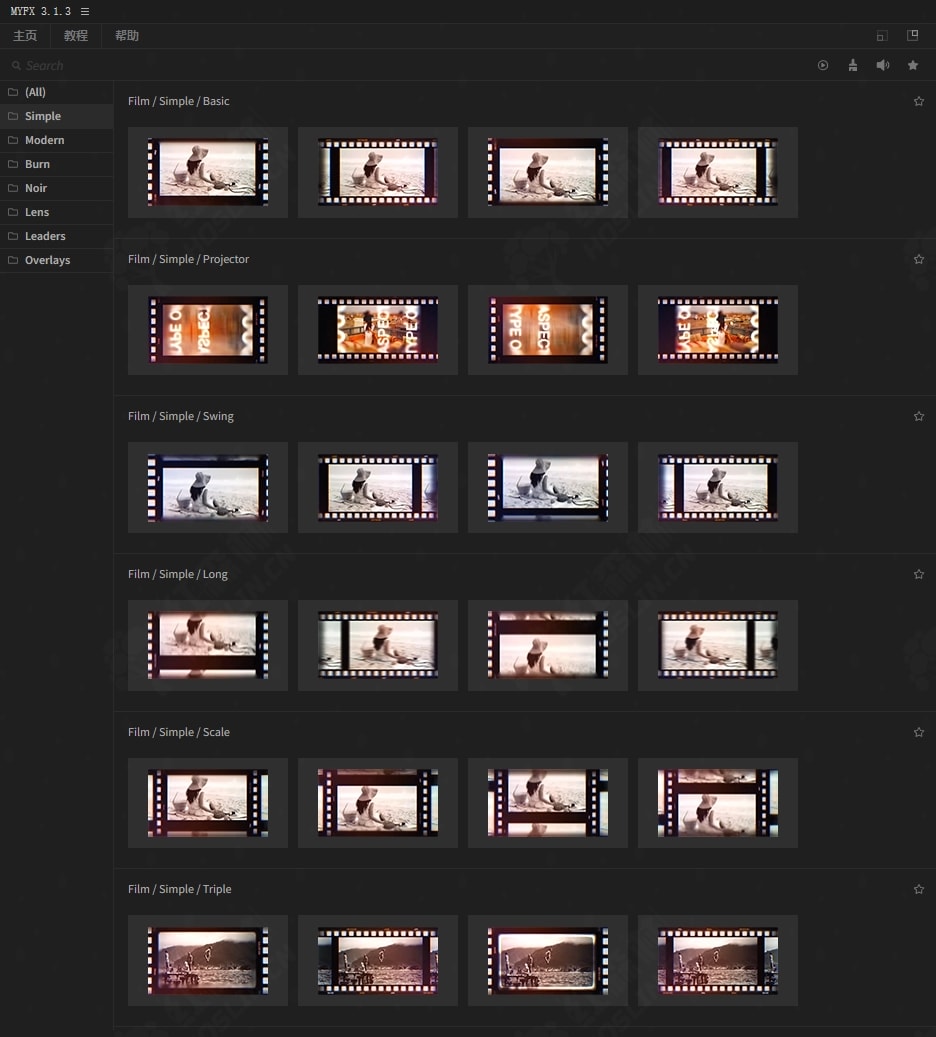Select second thumbnail in Simple / Scale row
Viewport: 936px width, 1037px height.
coord(378,803)
